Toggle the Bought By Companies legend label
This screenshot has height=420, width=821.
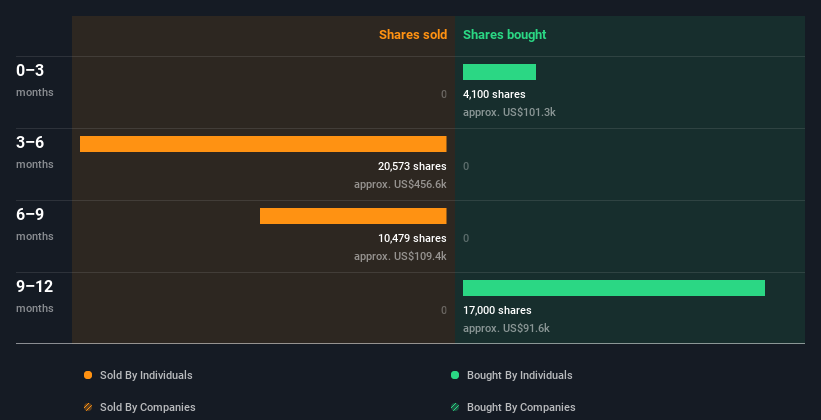tap(521, 407)
